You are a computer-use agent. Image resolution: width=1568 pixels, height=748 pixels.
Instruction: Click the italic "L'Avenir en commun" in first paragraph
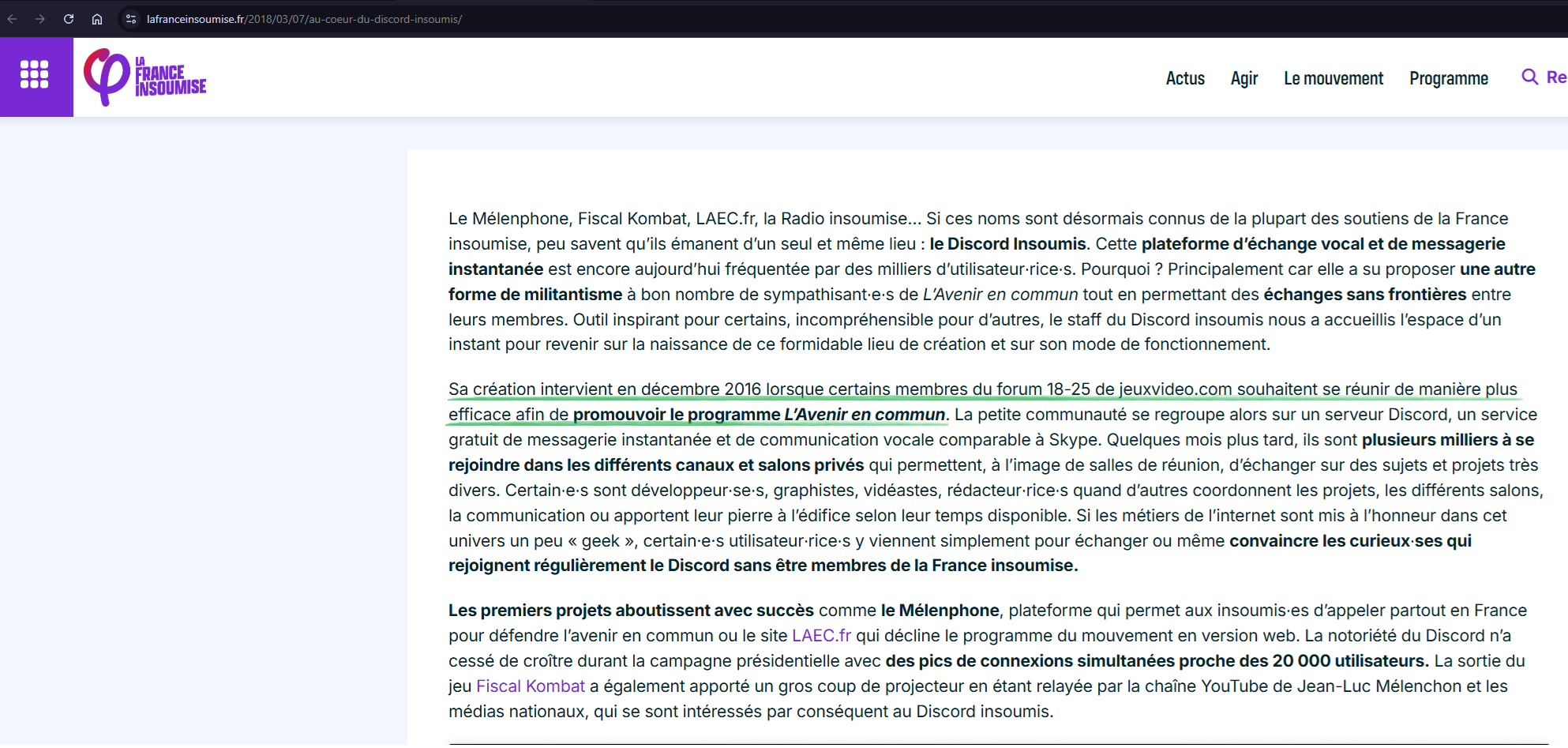1000,295
